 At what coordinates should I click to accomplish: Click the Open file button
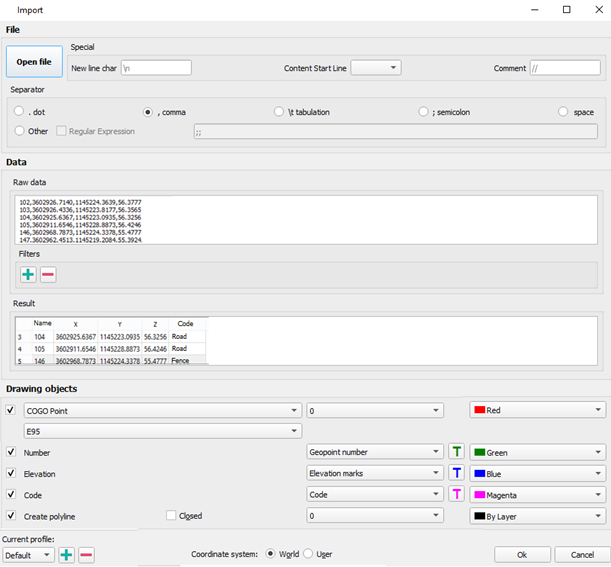click(x=33, y=61)
